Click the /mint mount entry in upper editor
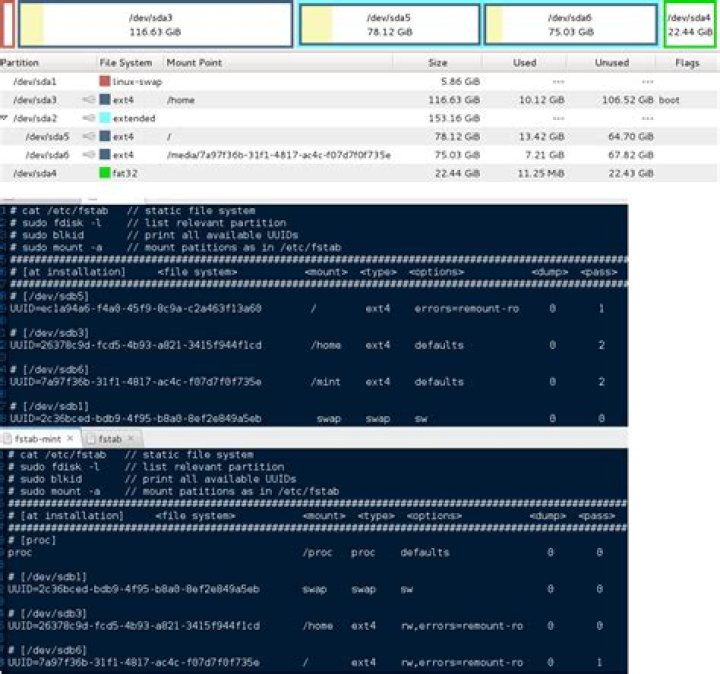The image size is (720, 674). (x=326, y=382)
